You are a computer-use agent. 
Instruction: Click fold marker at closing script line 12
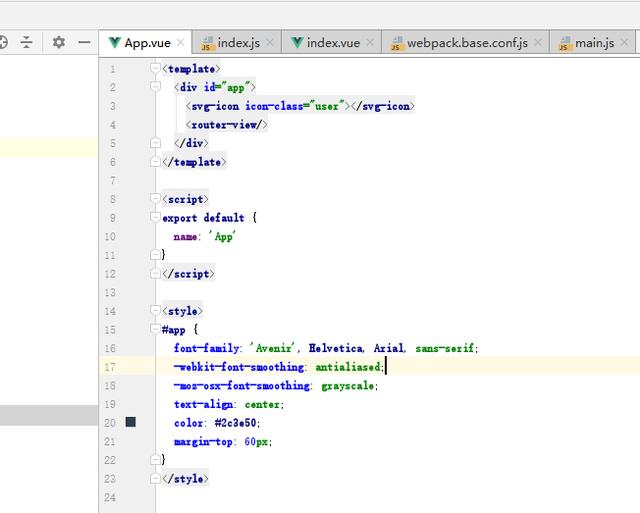155,273
